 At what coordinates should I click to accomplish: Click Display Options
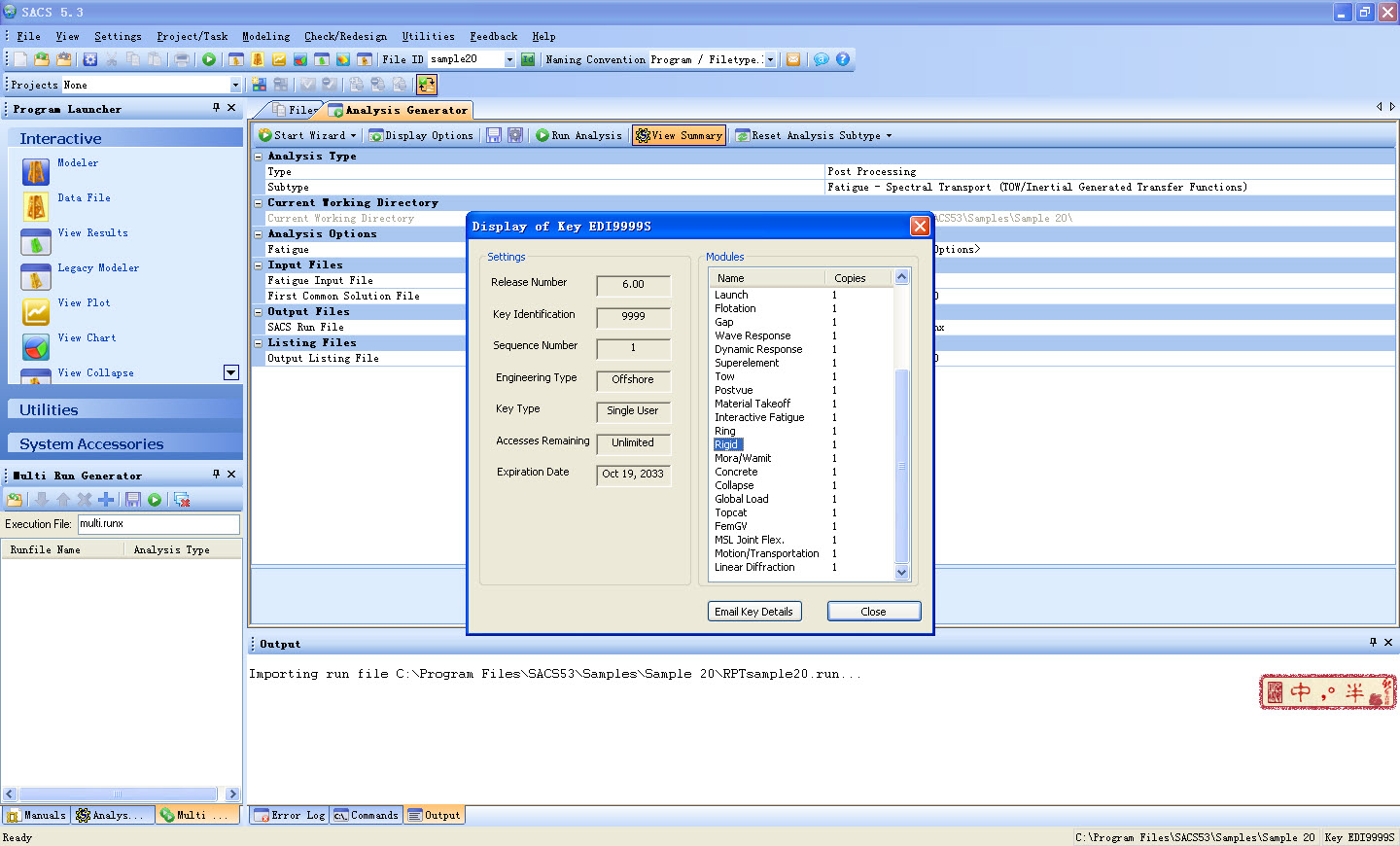pyautogui.click(x=421, y=135)
